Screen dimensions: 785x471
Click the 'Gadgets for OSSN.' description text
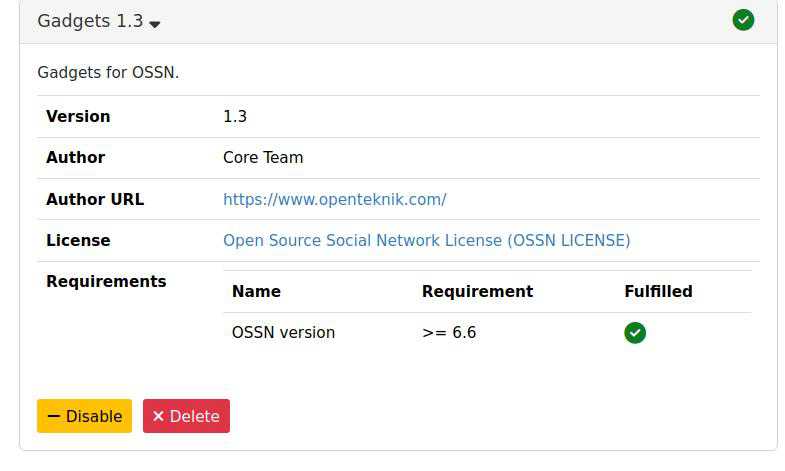[108, 72]
